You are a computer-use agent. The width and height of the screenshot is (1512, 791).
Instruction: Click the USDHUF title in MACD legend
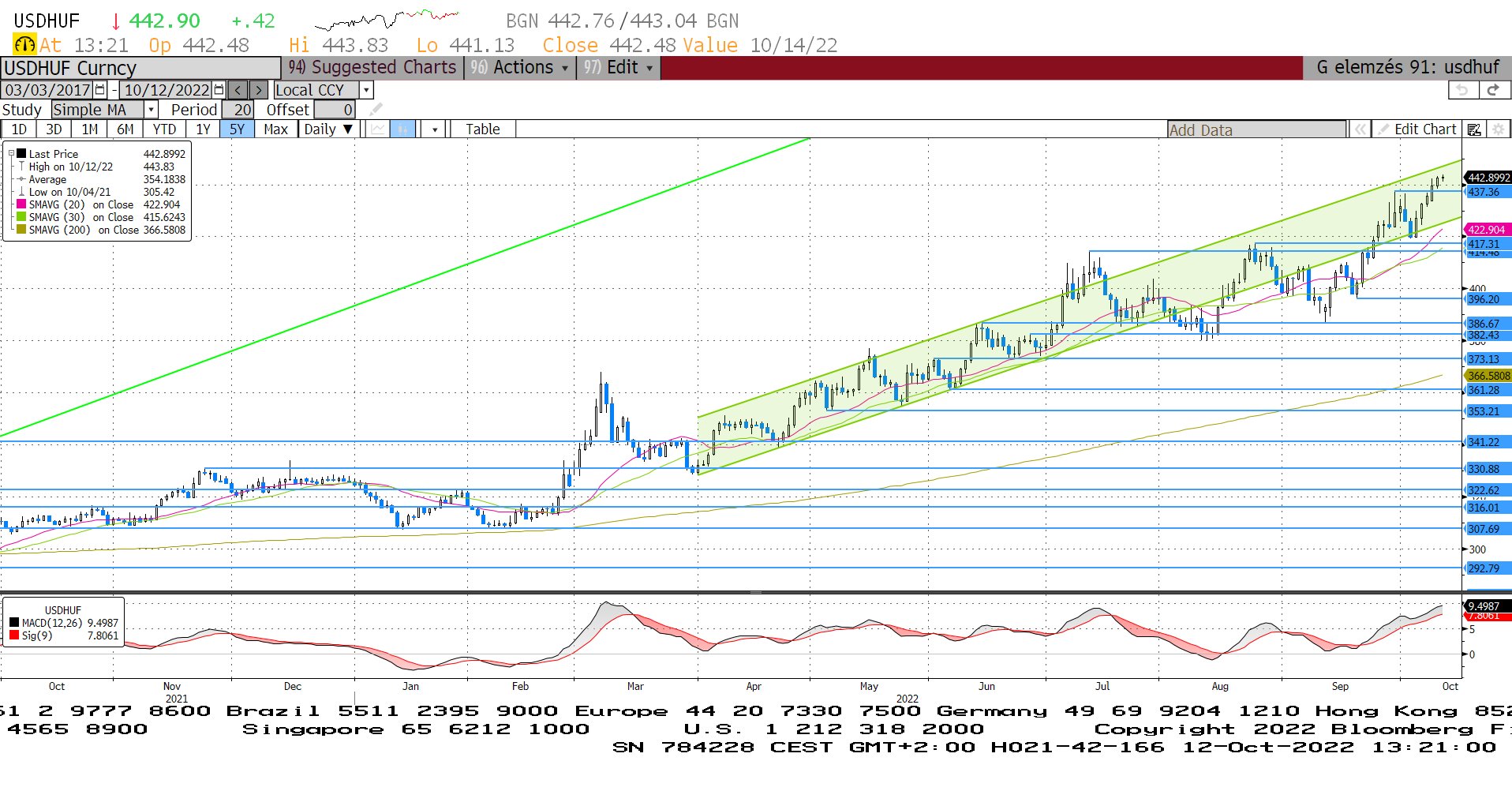62,610
